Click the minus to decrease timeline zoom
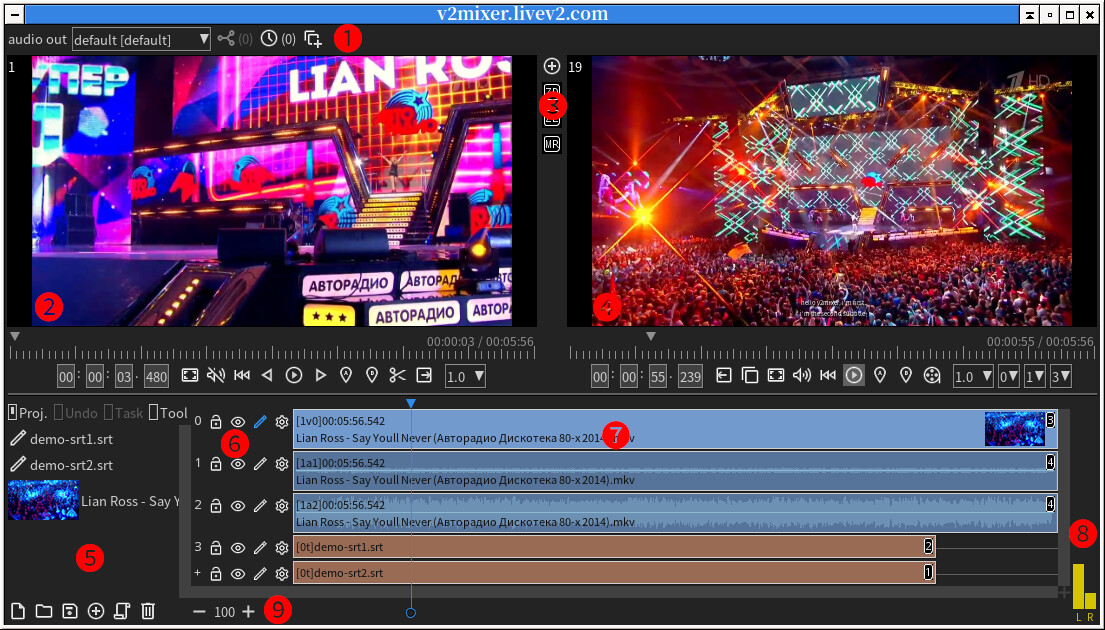The height and width of the screenshot is (630, 1105). tap(200, 611)
